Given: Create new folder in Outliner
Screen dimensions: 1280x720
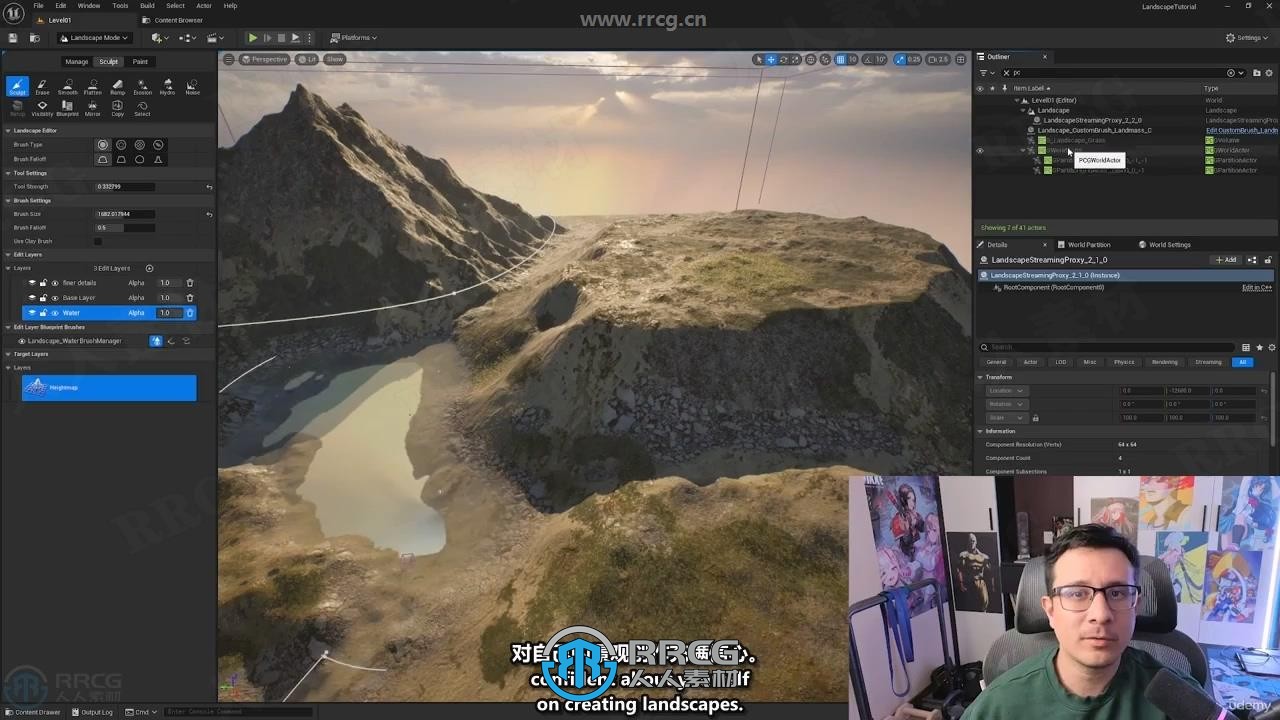Looking at the screenshot, I should pyautogui.click(x=1256, y=72).
